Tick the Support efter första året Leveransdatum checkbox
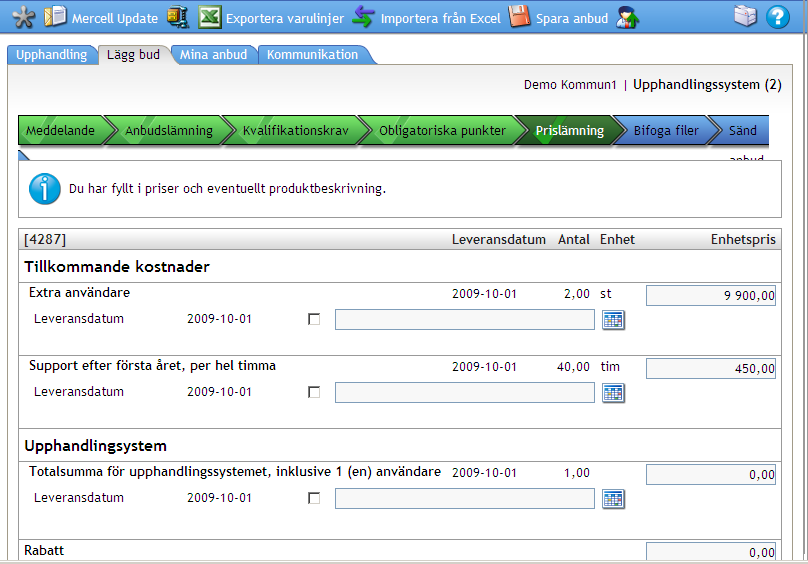The height and width of the screenshot is (564, 808). point(314,392)
